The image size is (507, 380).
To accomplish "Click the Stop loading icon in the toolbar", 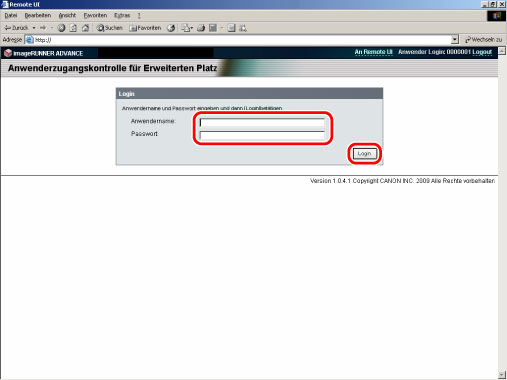I will point(61,28).
